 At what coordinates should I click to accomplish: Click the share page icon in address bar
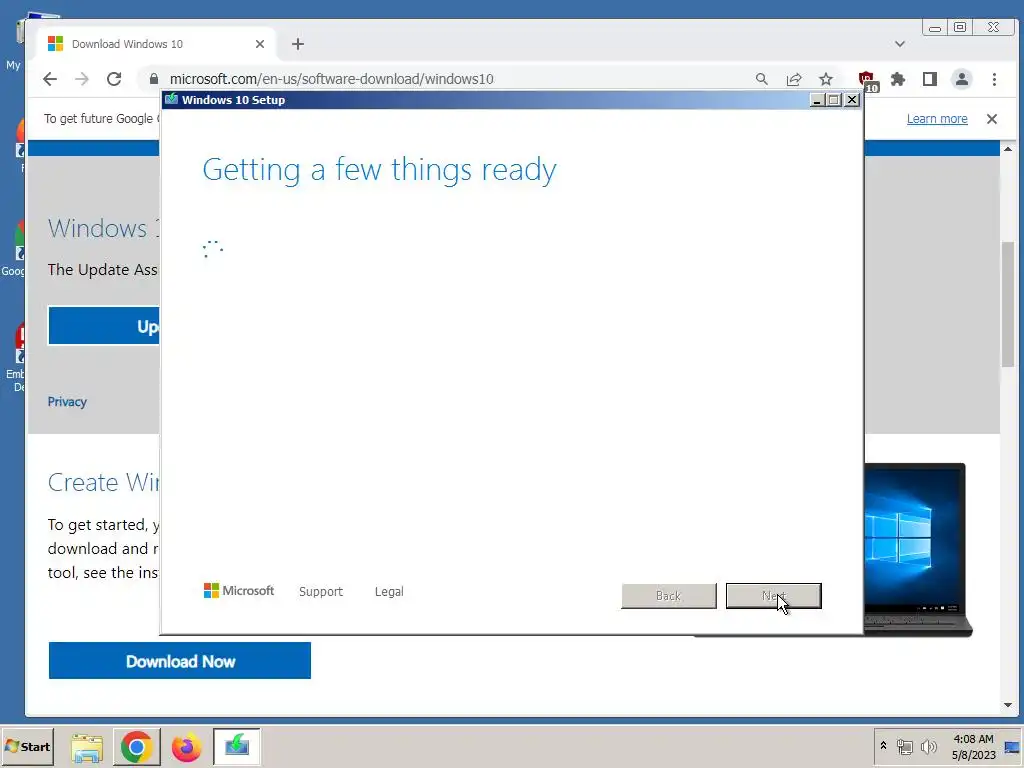(x=794, y=79)
